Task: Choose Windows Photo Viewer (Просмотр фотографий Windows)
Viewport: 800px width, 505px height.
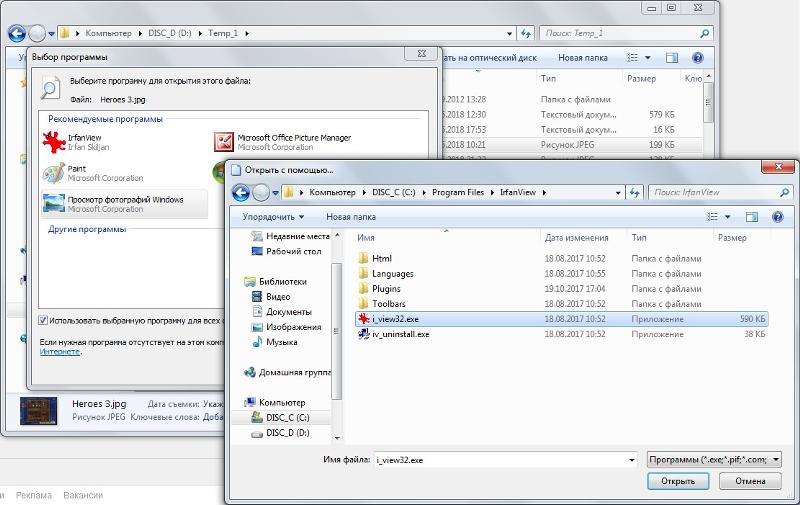Action: click(x=124, y=204)
